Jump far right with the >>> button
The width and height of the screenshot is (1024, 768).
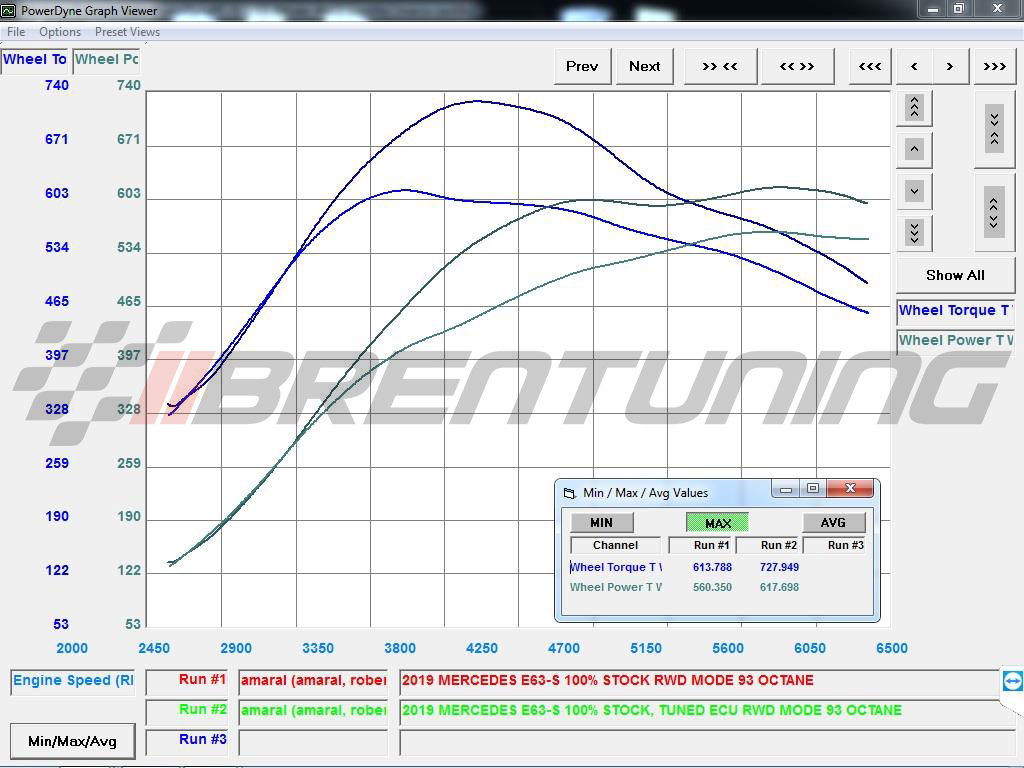click(x=995, y=66)
